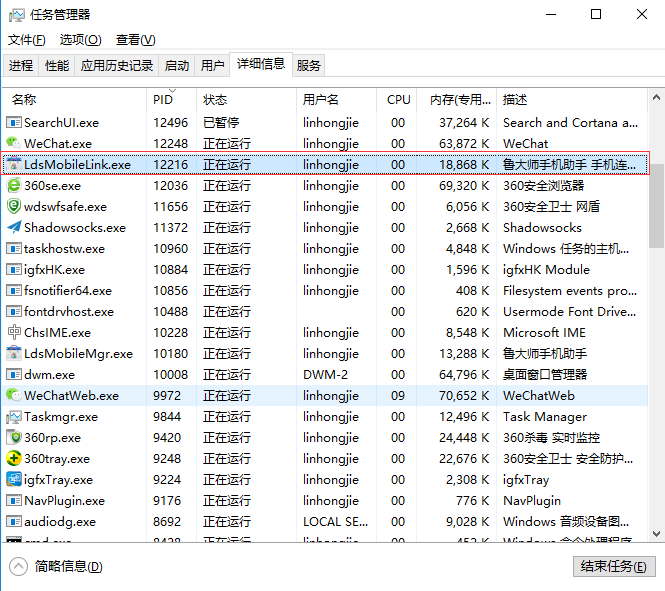Click the Task Manager description text
This screenshot has height=591, width=665.
[545, 417]
